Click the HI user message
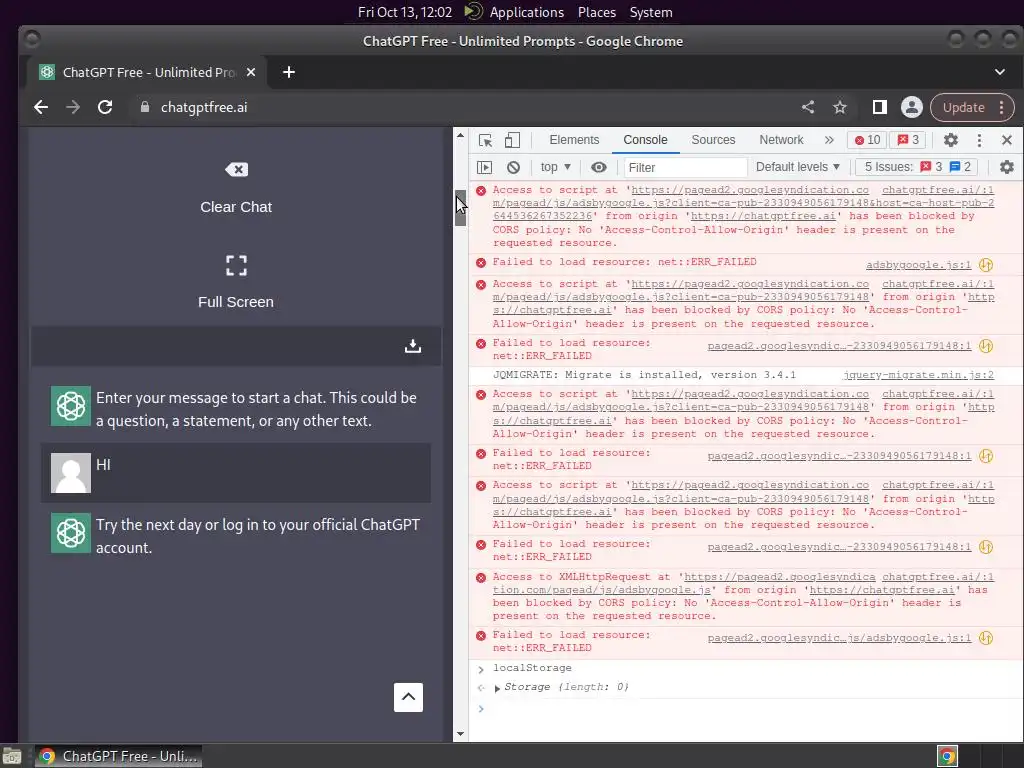This screenshot has width=1024, height=768. 235,473
